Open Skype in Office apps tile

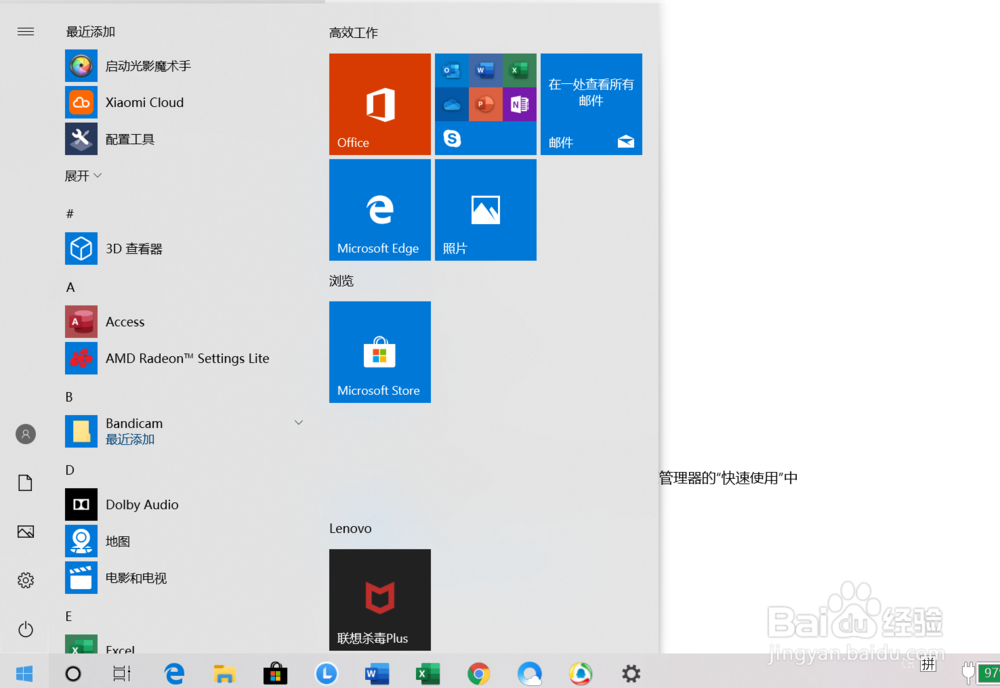point(452,138)
